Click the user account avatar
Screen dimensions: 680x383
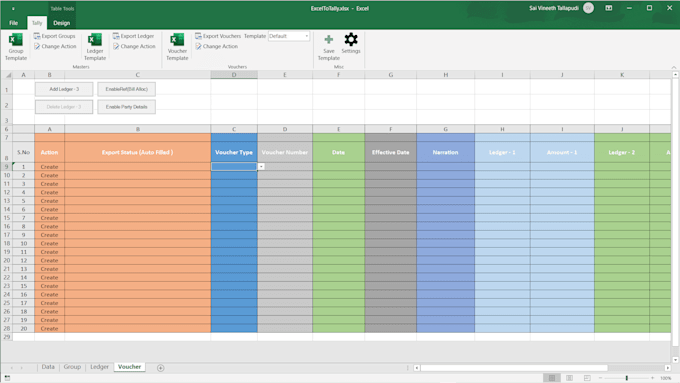588,8
